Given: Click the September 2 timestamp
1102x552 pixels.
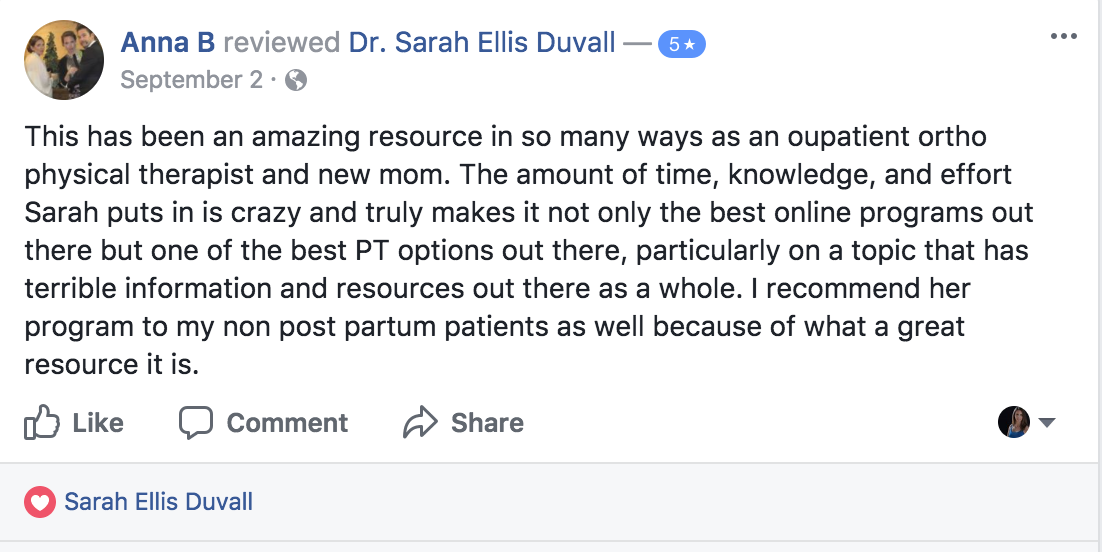Looking at the screenshot, I should coord(192,80).
